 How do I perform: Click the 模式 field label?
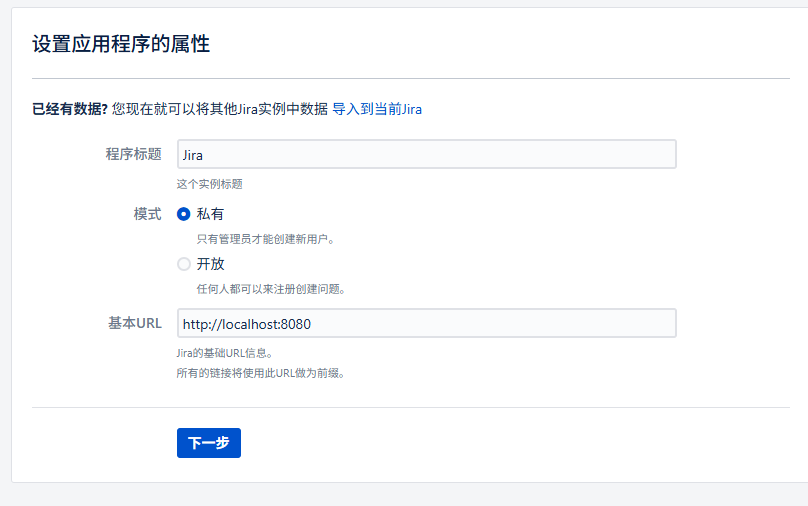pos(147,214)
